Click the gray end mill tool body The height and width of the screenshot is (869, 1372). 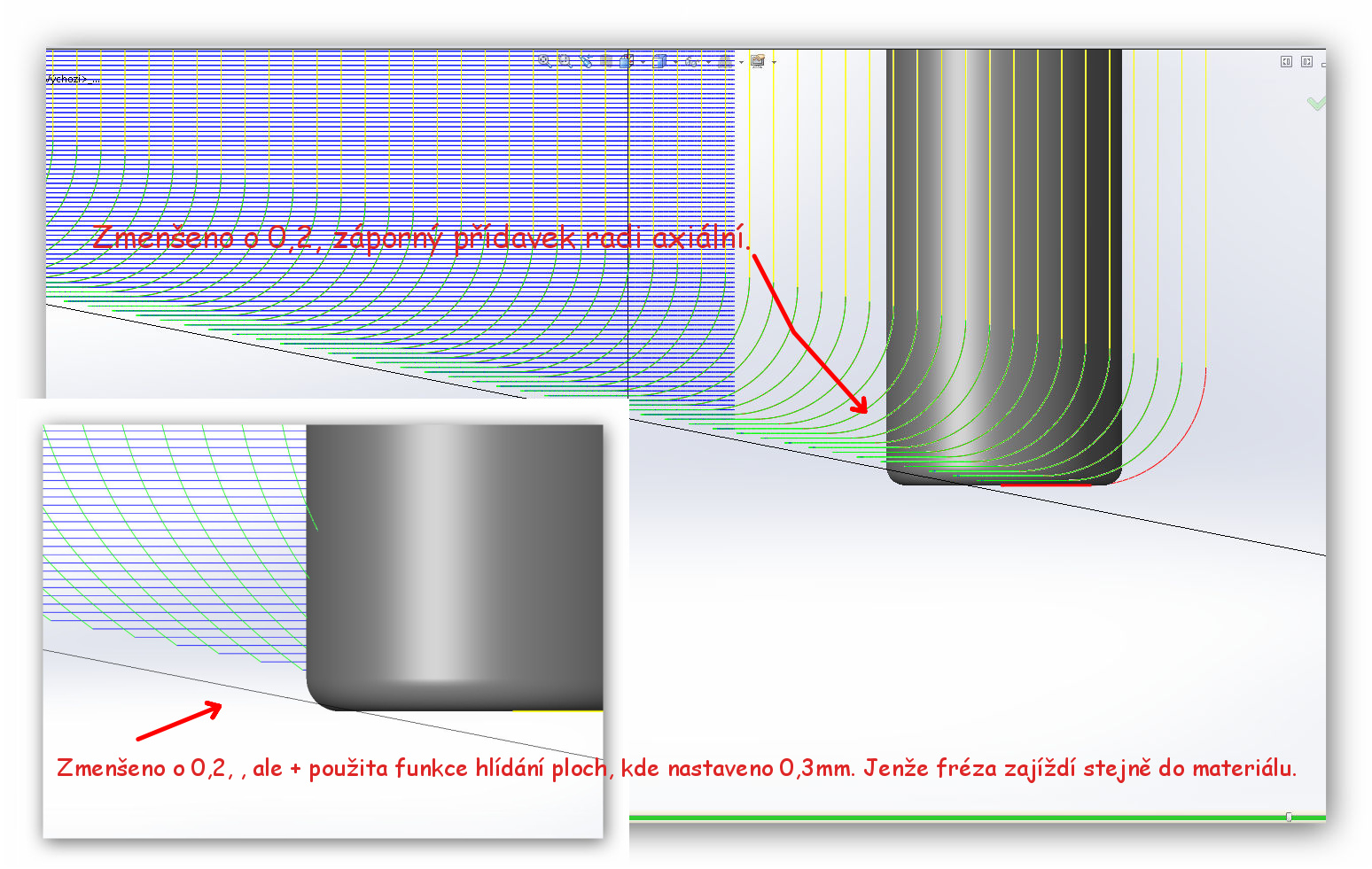click(1003, 221)
